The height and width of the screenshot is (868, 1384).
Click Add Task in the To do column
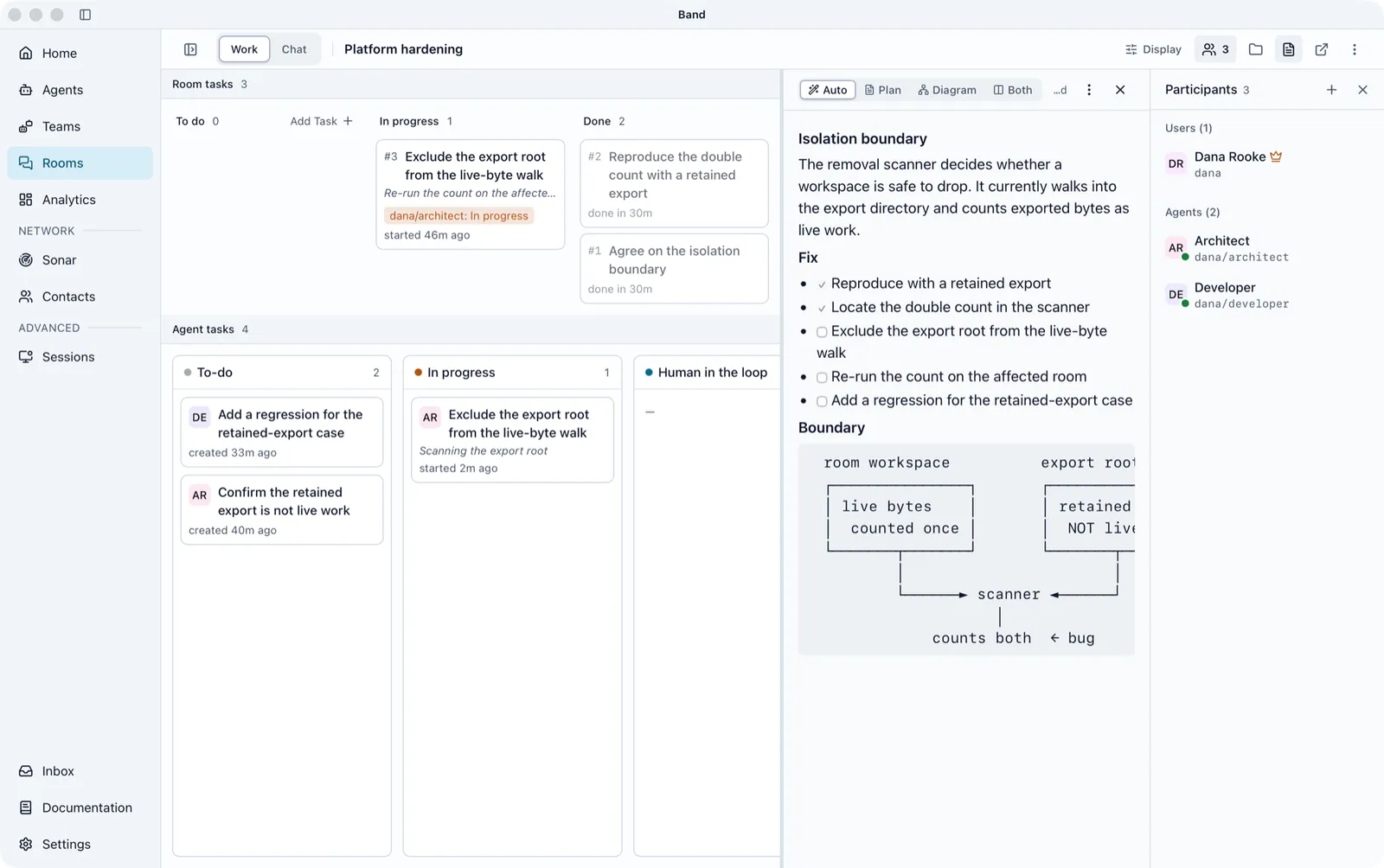coord(321,121)
